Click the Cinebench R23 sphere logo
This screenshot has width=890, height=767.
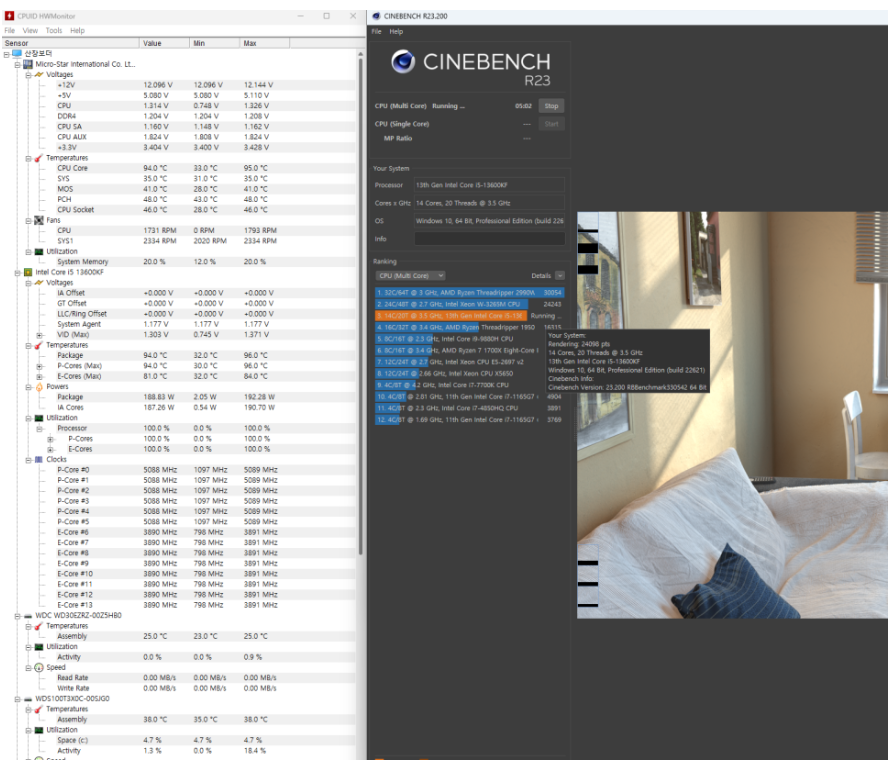click(403, 61)
